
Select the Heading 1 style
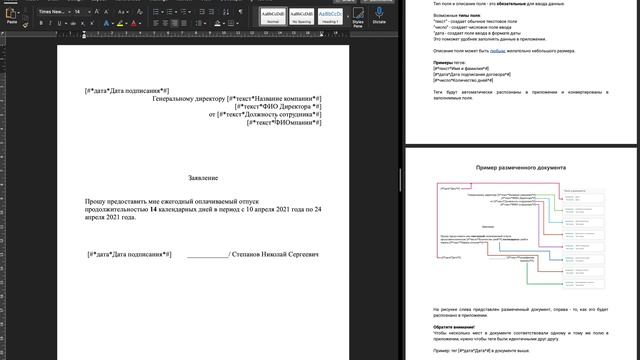[x=330, y=16]
